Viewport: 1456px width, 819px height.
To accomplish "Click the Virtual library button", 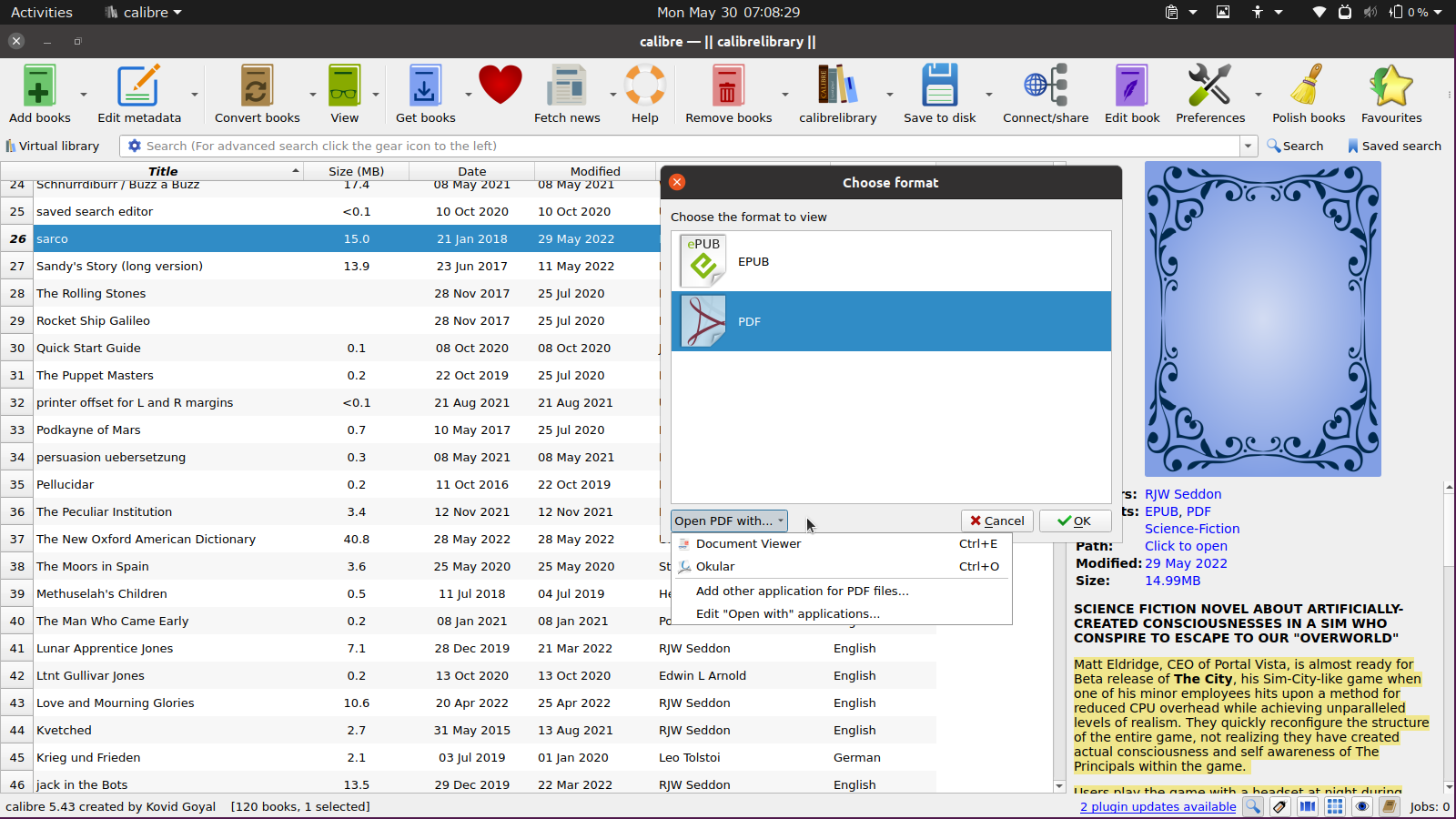I will (x=52, y=146).
